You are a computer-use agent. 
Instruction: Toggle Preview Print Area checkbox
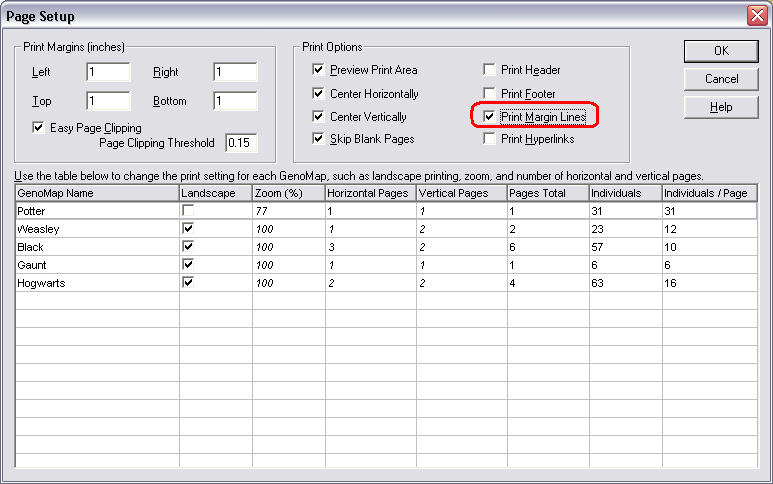(x=319, y=70)
